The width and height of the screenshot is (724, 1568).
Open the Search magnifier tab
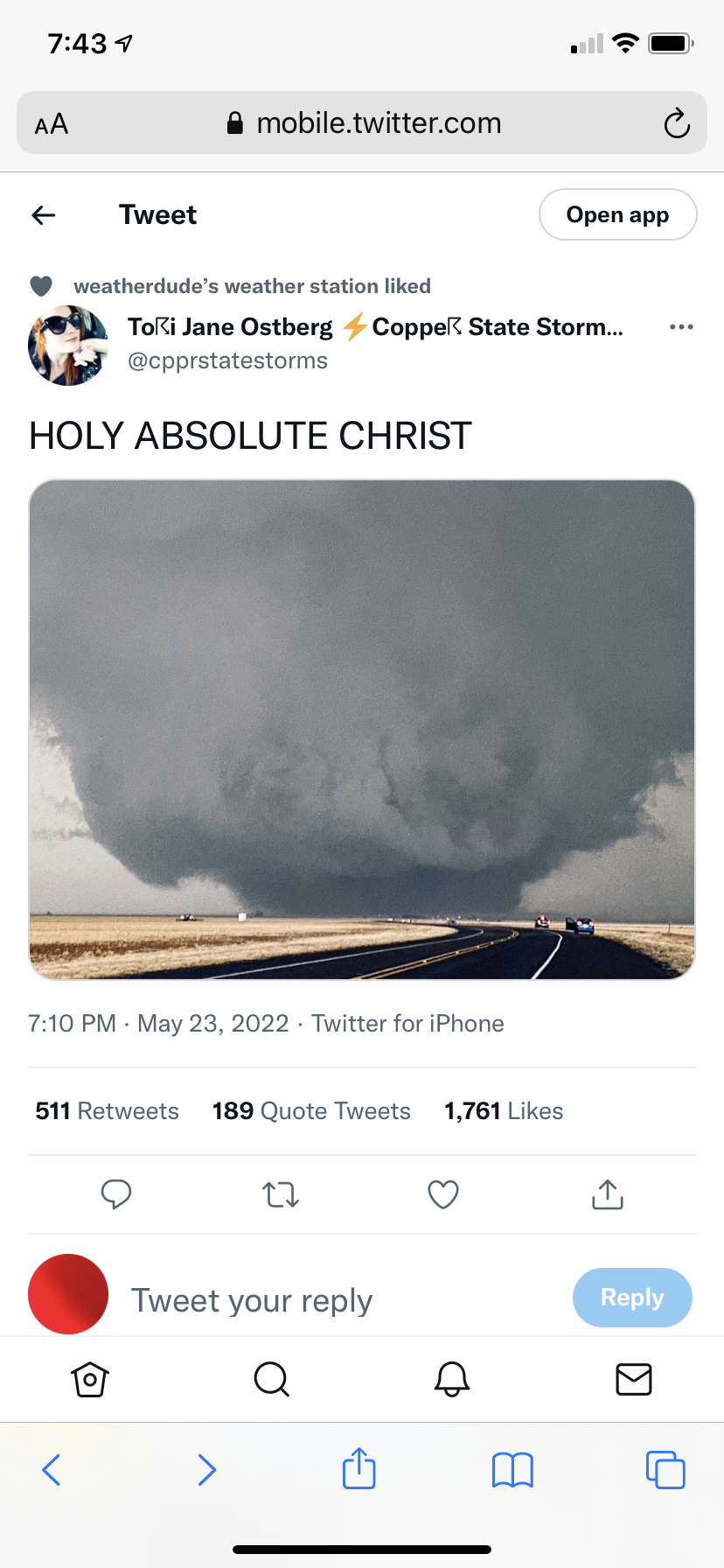click(271, 1380)
